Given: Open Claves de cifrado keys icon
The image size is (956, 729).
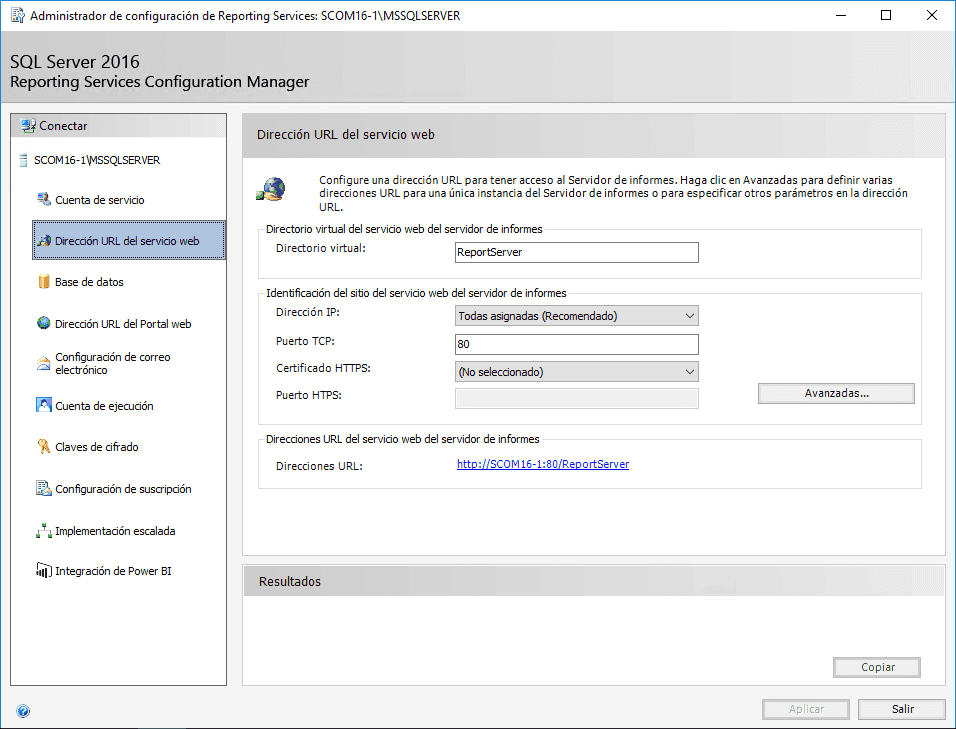Looking at the screenshot, I should click(x=43, y=446).
